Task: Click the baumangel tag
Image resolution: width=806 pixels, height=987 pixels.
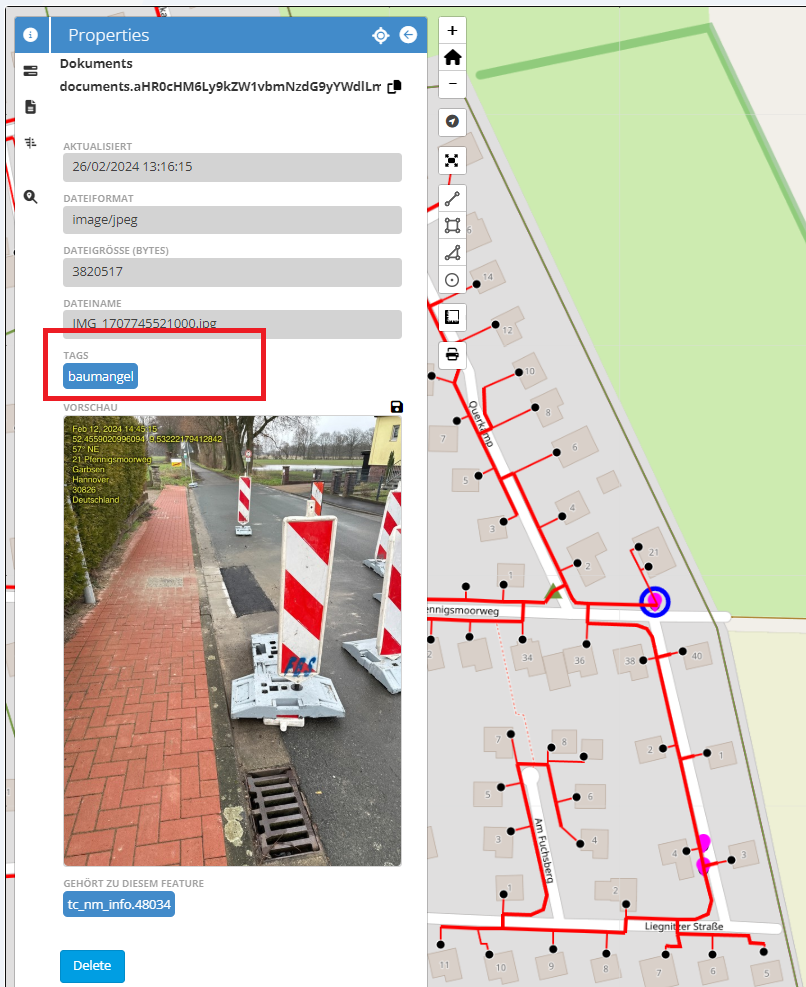Action: click(101, 377)
